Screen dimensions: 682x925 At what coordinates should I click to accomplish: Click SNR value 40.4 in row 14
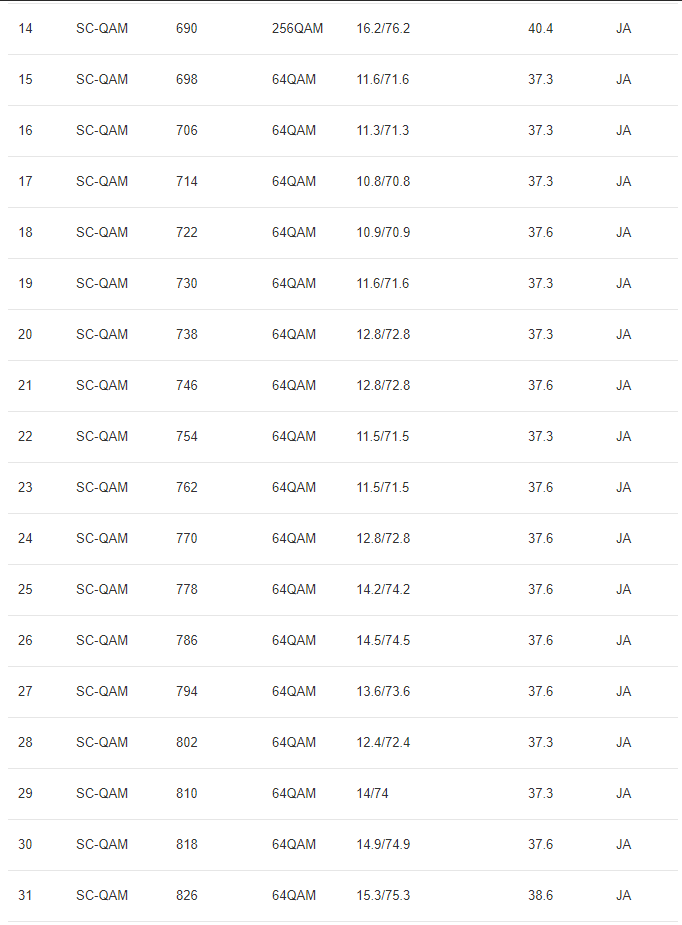[x=540, y=28]
